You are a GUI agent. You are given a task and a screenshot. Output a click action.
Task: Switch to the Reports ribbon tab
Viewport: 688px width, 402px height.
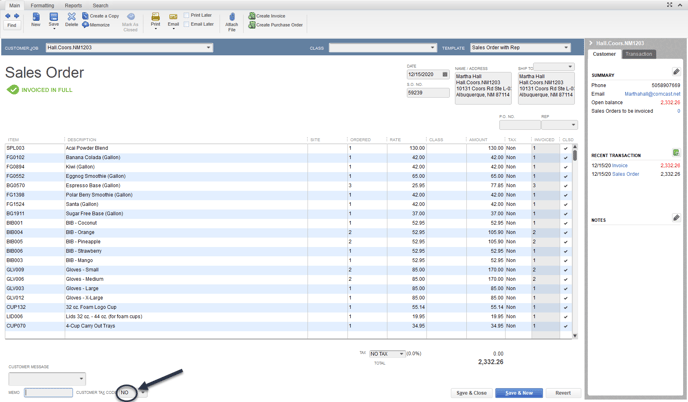[x=73, y=5]
